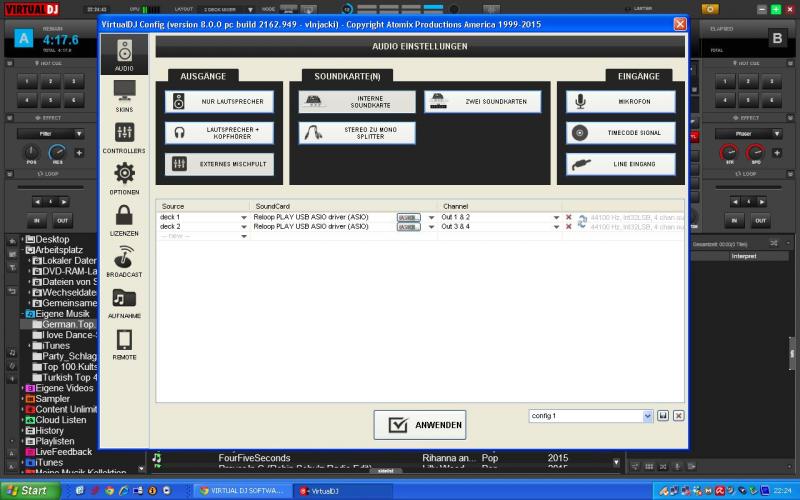Click the config 1 preset name field
Image resolution: width=800 pixels, height=500 pixels.
pyautogui.click(x=586, y=416)
